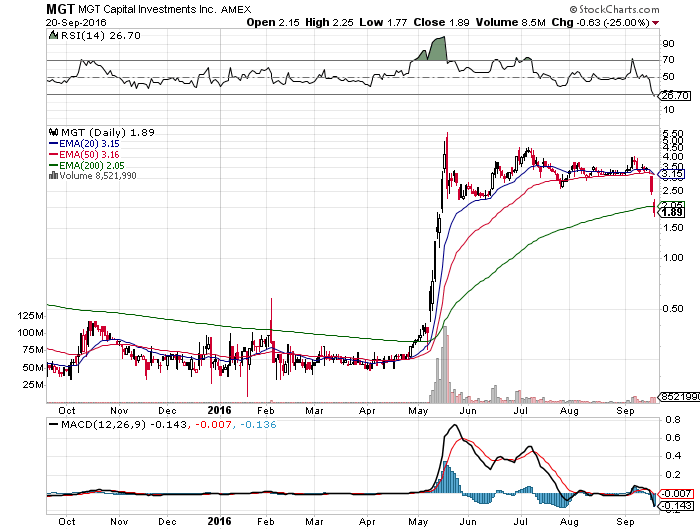Click the 70 overbought level label on RSI axis
The height and width of the screenshot is (530, 700).
pos(668,60)
